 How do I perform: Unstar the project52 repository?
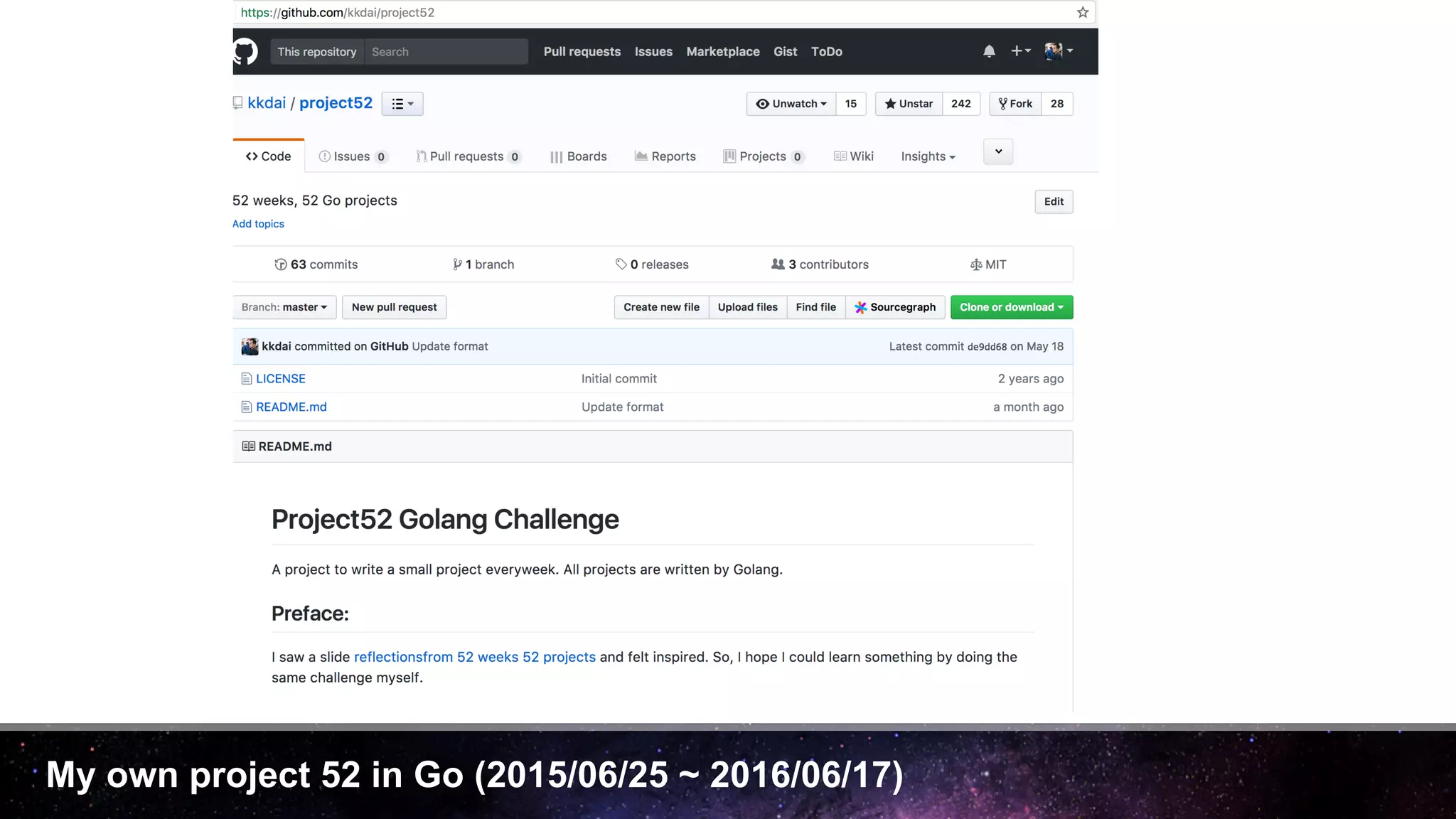[909, 104]
